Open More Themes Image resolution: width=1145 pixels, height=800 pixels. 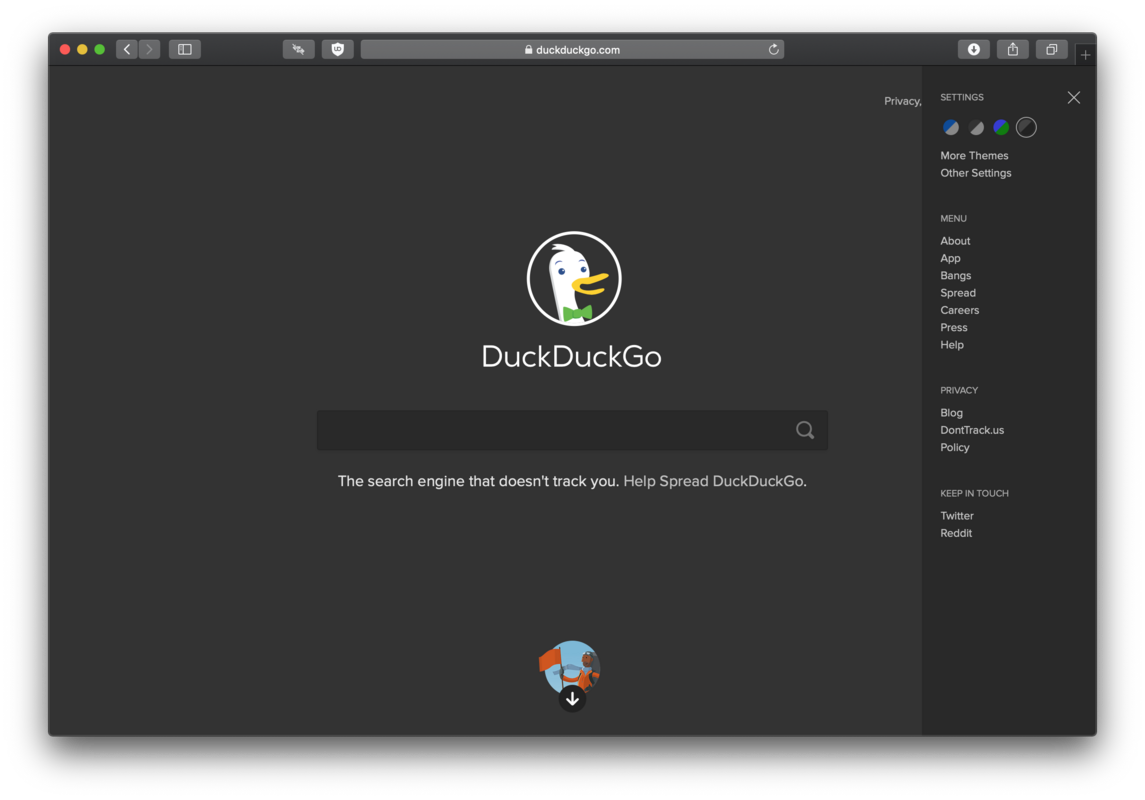(974, 155)
